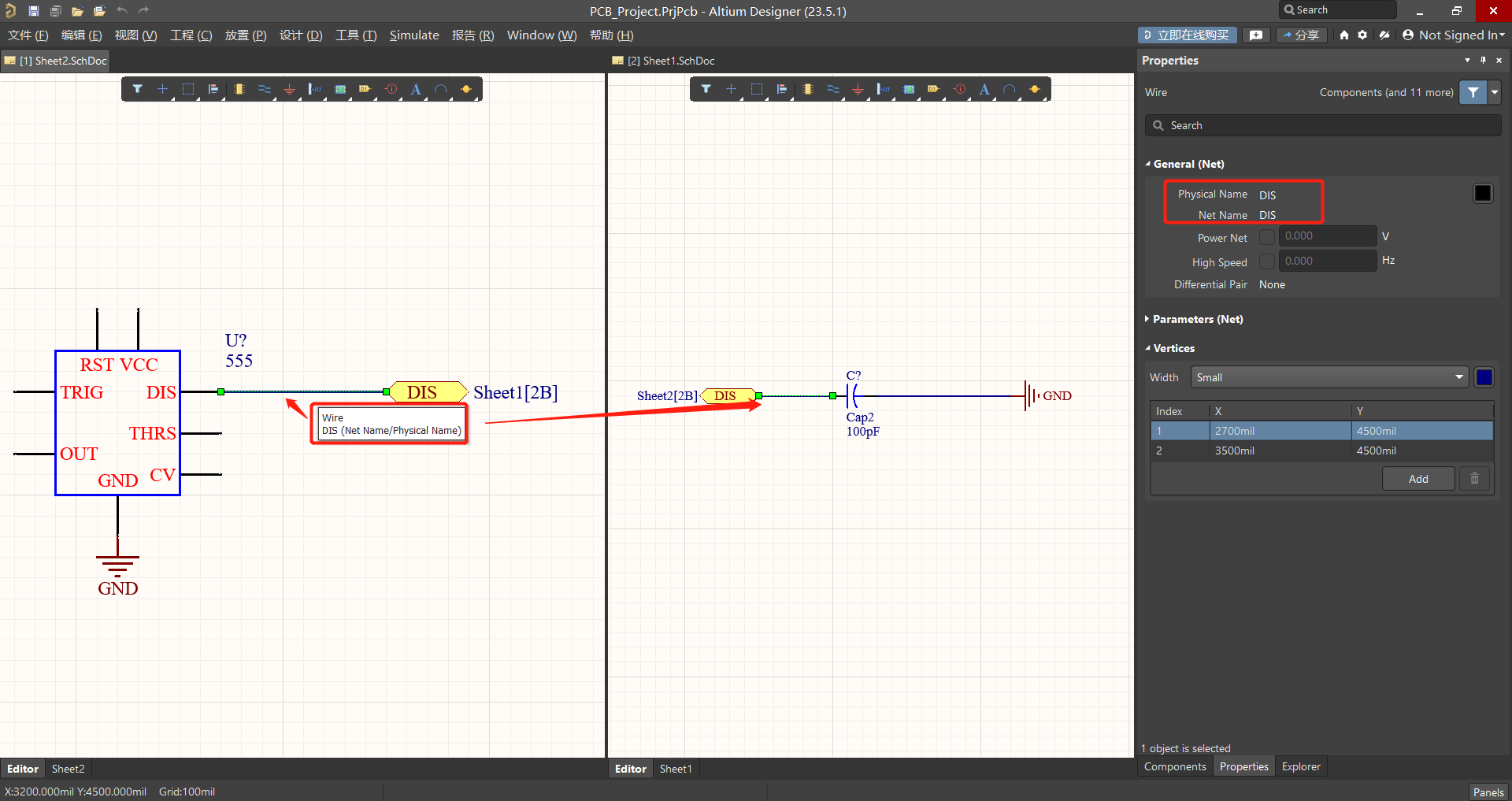The image size is (1512, 801).
Task: Click the blue wire color swatch
Action: (x=1484, y=377)
